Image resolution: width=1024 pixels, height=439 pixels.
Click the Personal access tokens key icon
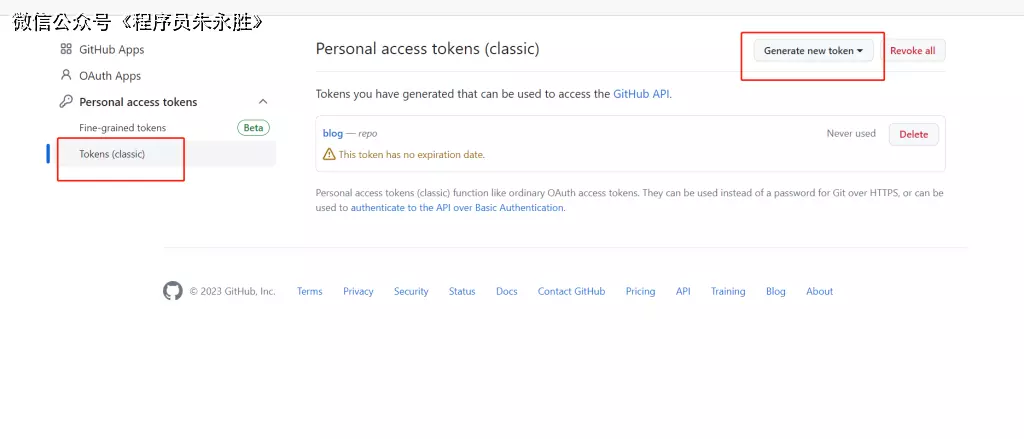(66, 101)
